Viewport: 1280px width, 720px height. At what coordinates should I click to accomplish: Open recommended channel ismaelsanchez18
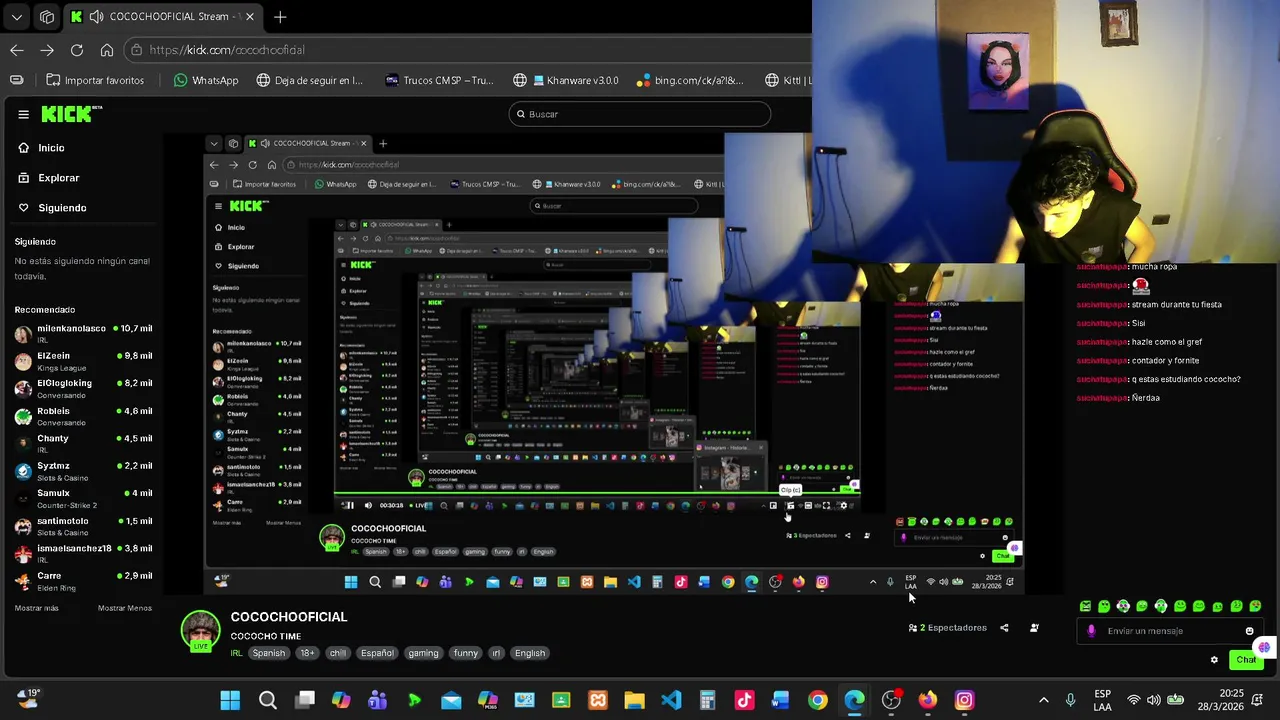coord(84,553)
